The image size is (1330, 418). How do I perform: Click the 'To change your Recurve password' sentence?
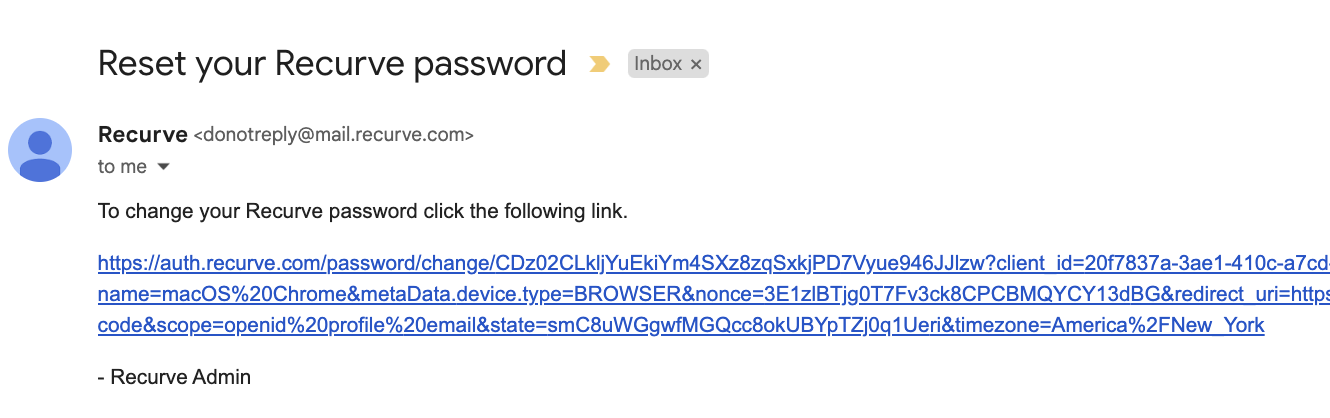(x=363, y=212)
